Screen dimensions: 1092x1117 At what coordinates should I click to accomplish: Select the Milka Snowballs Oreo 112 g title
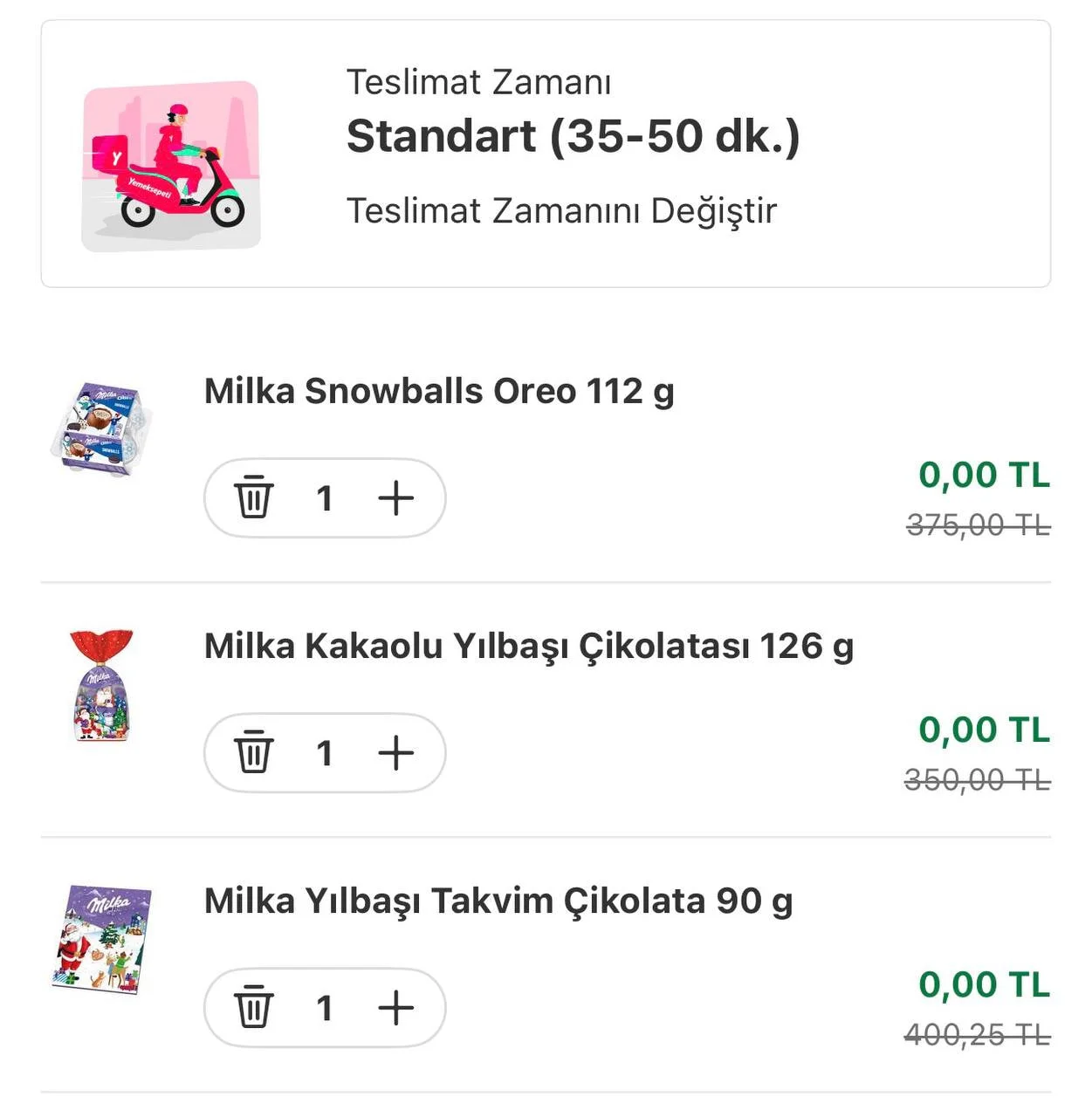(x=439, y=392)
